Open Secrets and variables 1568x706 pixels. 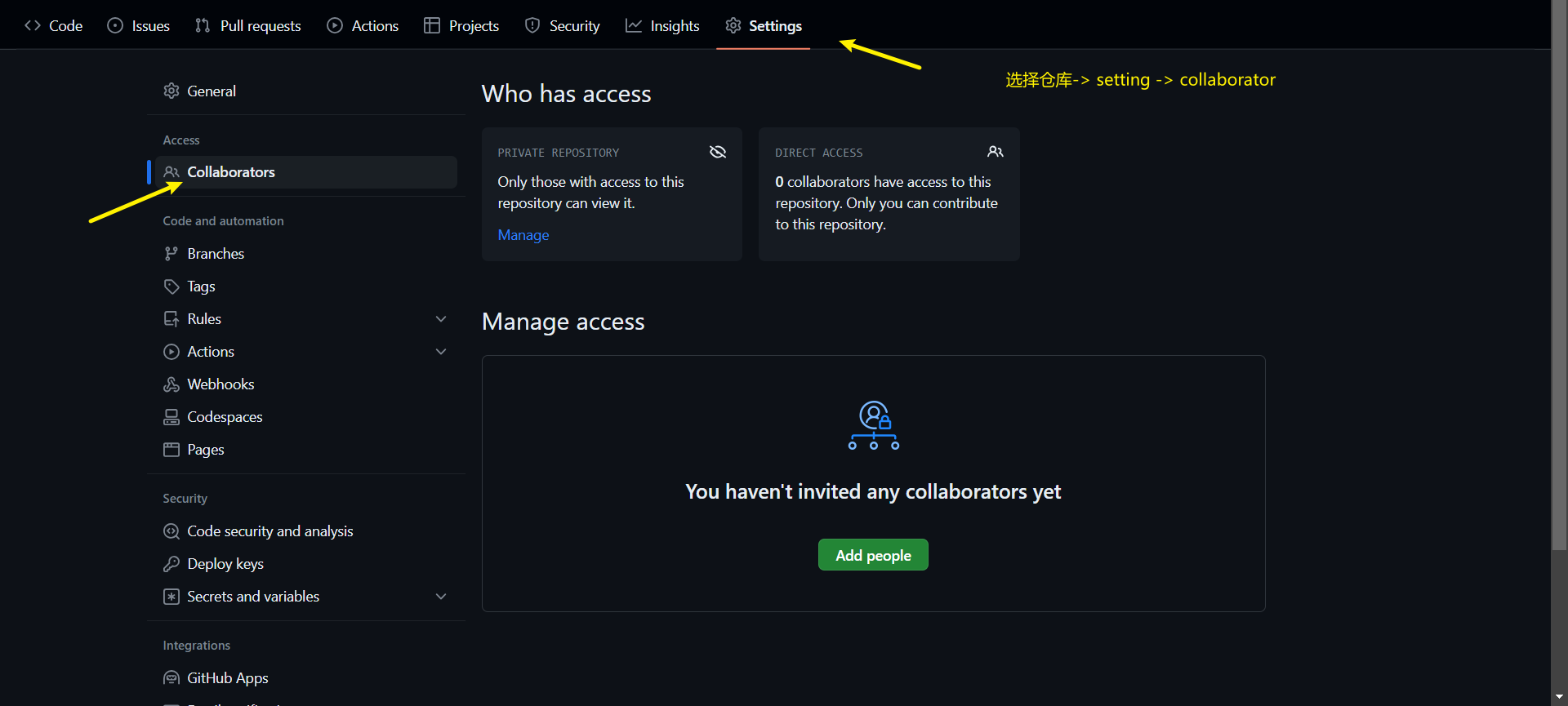pos(306,597)
